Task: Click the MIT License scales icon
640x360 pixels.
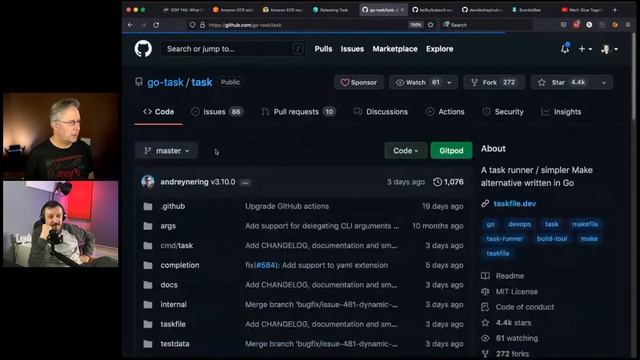Action: click(485, 291)
